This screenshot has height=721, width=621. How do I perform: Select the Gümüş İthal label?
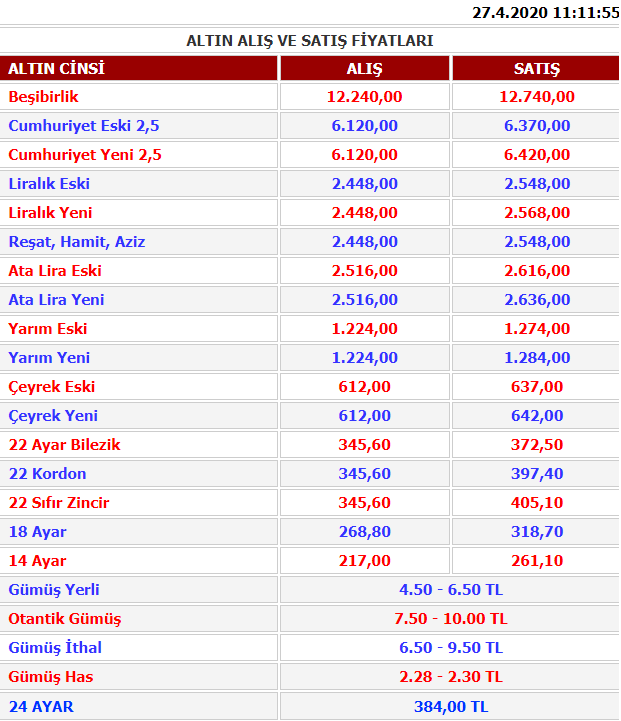tap(55, 647)
